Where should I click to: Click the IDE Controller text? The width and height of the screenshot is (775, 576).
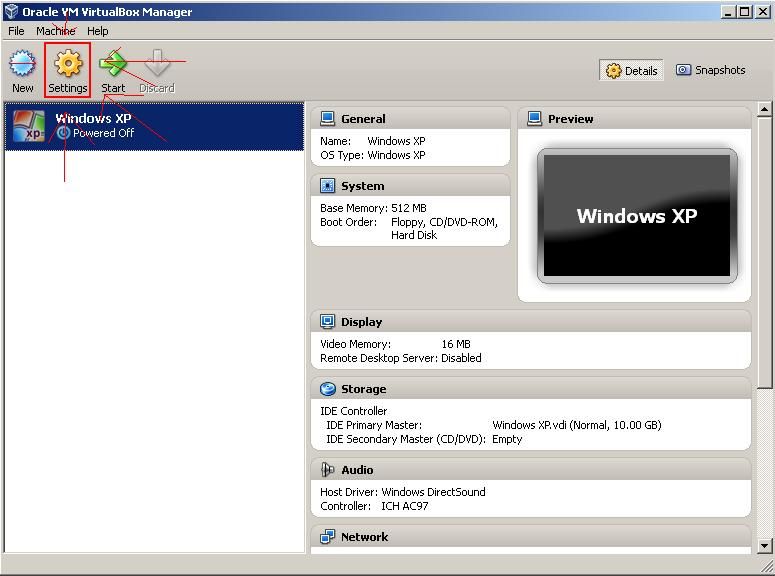click(353, 411)
